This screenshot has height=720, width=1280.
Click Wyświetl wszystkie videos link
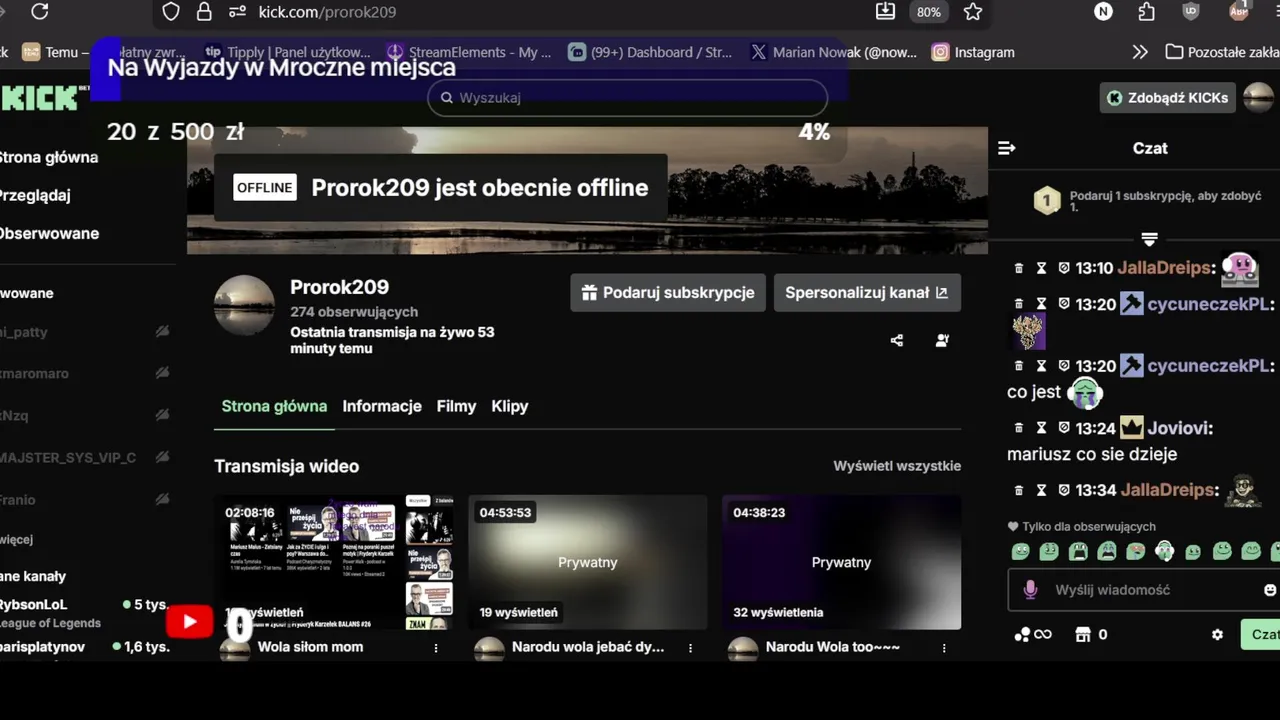(x=897, y=466)
